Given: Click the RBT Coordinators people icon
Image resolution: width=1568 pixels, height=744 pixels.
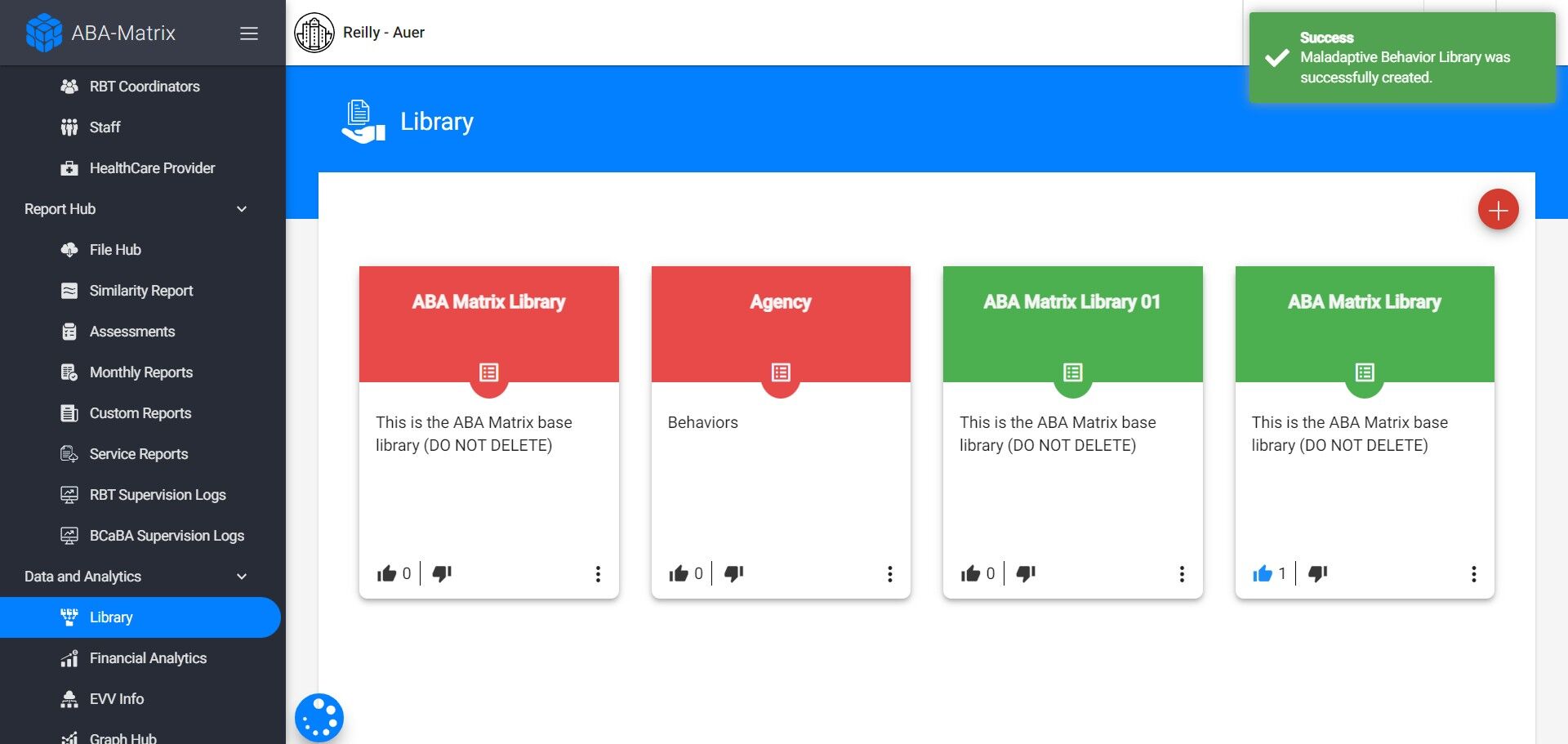Looking at the screenshot, I should pos(69,87).
